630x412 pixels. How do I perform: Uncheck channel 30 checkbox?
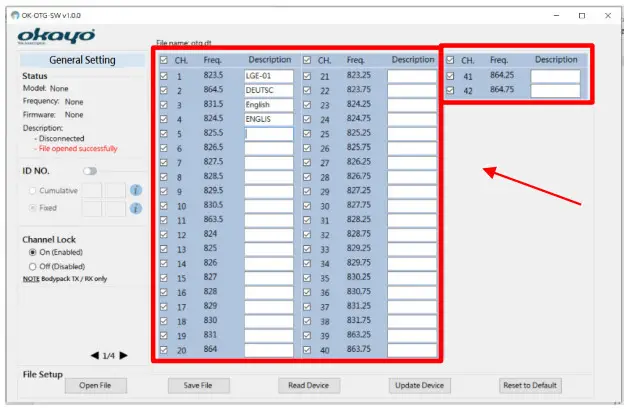(307, 205)
